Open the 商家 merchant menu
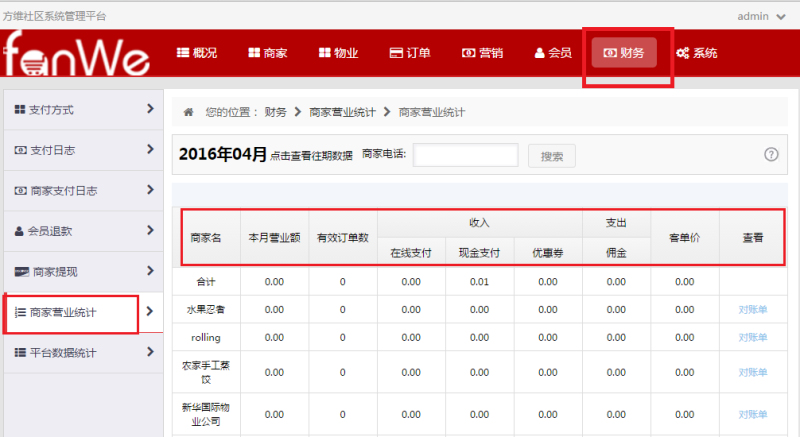Screen dimensions: 800x437 coord(268,53)
